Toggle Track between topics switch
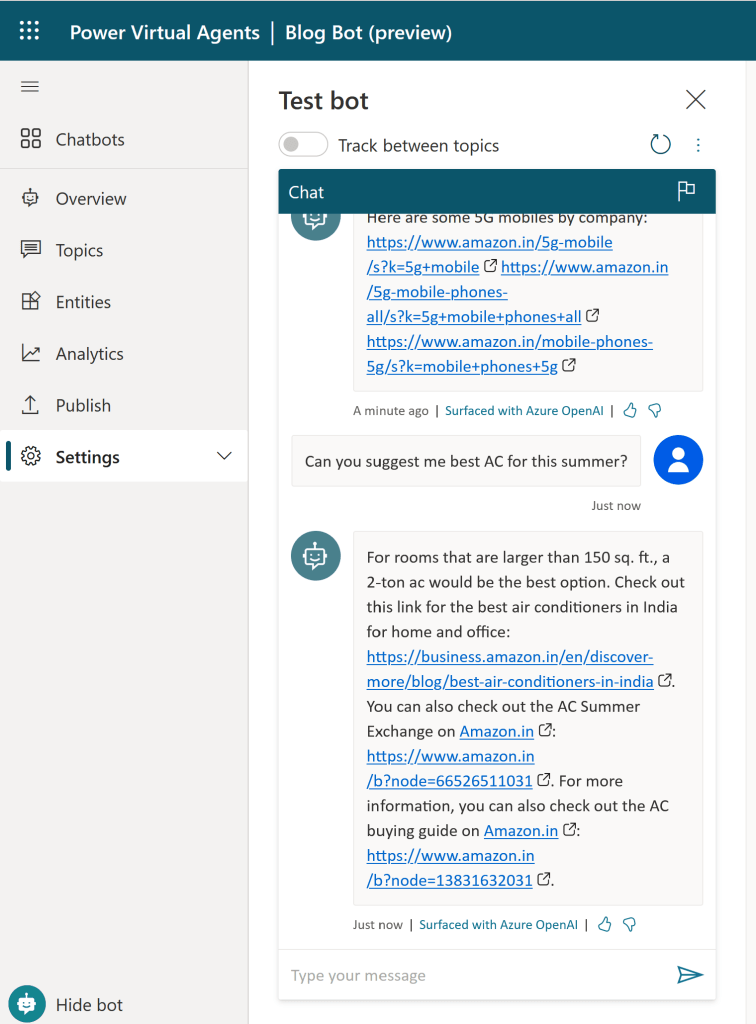Image resolution: width=756 pixels, height=1024 pixels. (303, 145)
